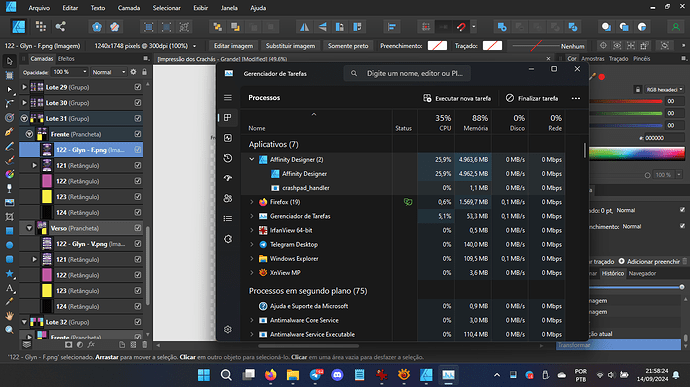Open the Normal blend mode dropdown
This screenshot has height=387, width=690.
(x=109, y=72)
